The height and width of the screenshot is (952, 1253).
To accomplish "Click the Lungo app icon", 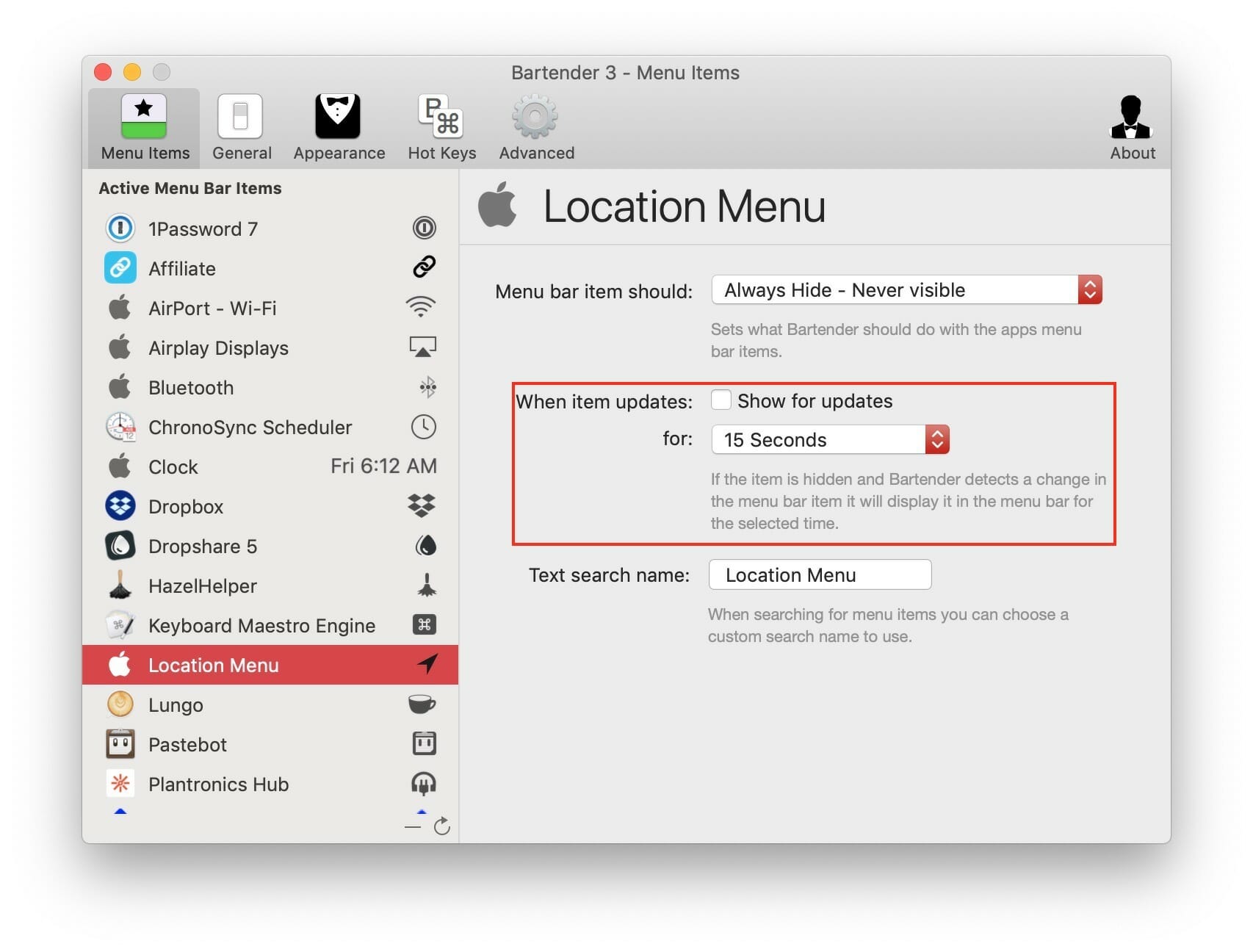I will 120,704.
